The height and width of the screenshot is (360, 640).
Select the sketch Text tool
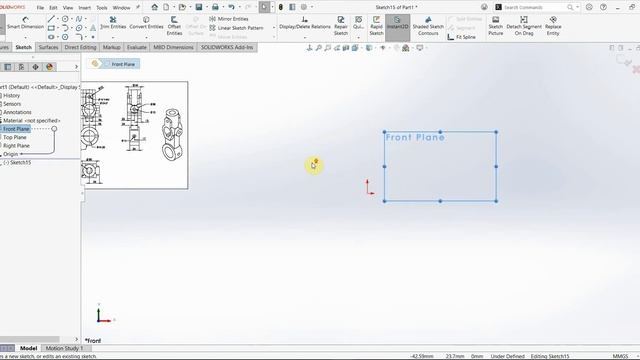coord(93,28)
